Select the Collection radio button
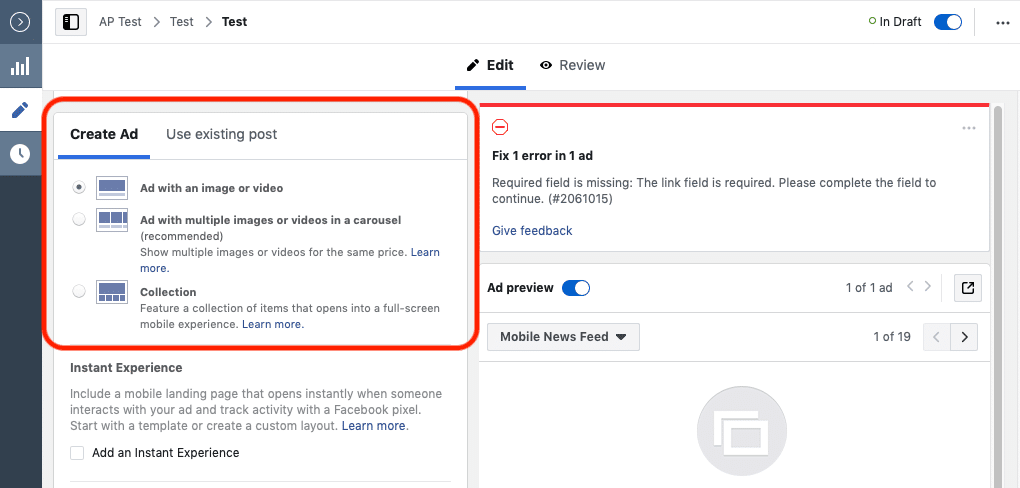The height and width of the screenshot is (488, 1020). [x=79, y=291]
